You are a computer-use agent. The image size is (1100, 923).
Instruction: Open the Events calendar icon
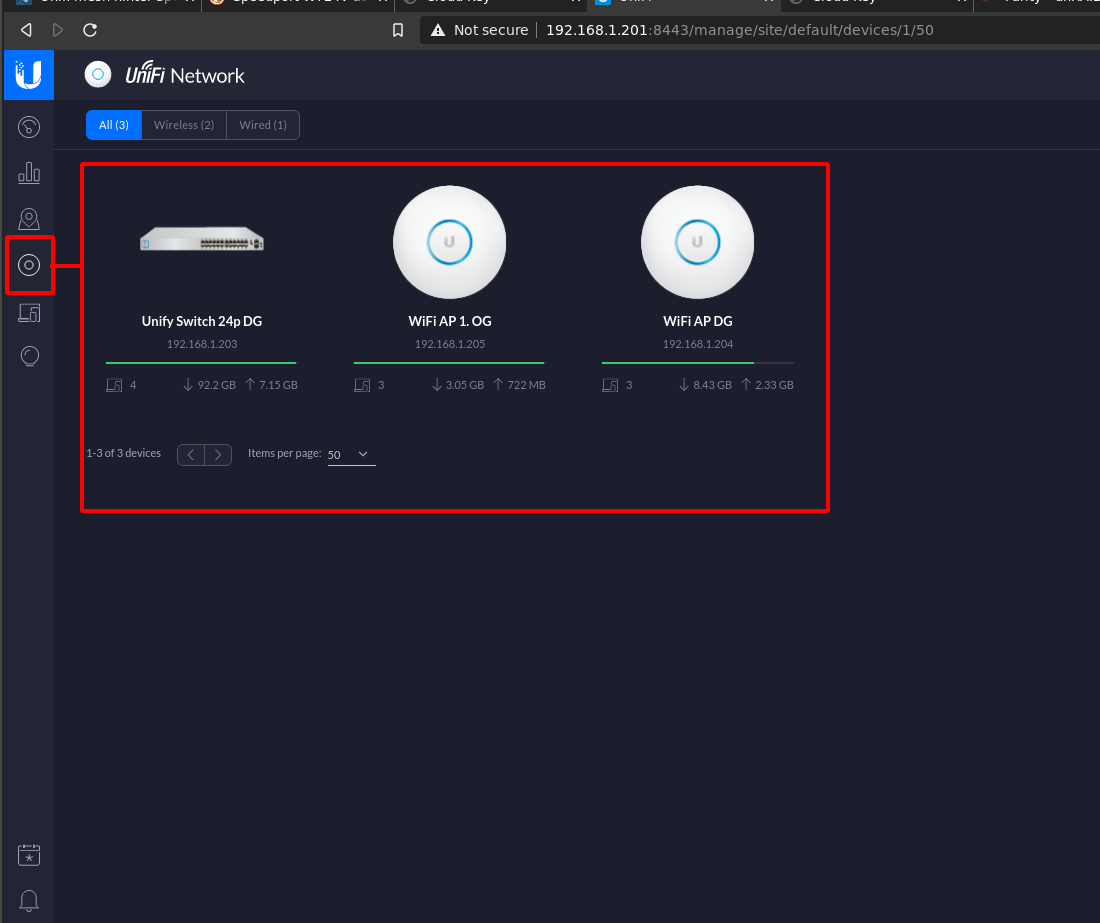(x=29, y=855)
